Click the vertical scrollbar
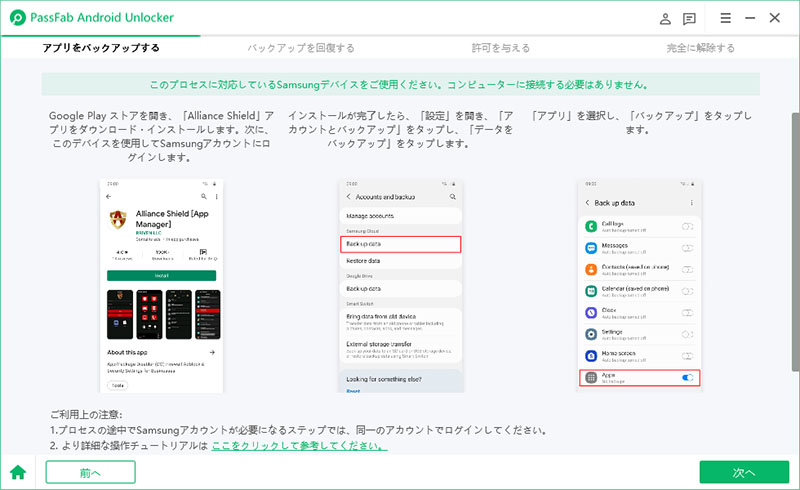This screenshot has width=800, height=490. (795, 242)
